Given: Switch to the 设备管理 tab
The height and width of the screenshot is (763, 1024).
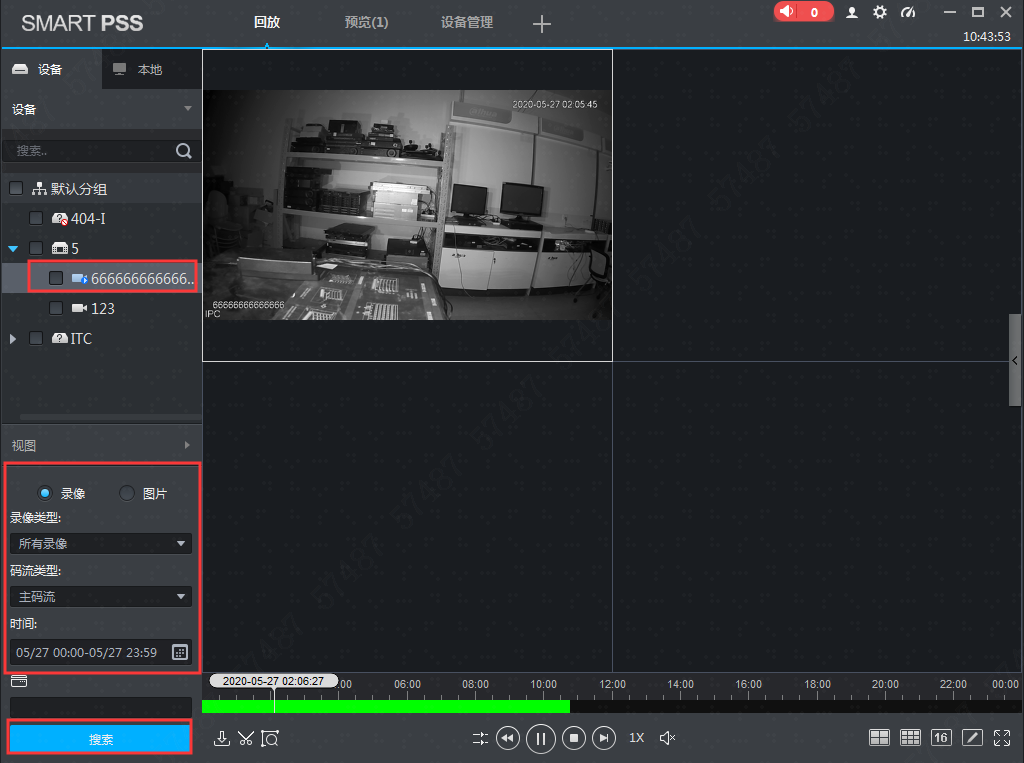Looking at the screenshot, I should point(466,22).
